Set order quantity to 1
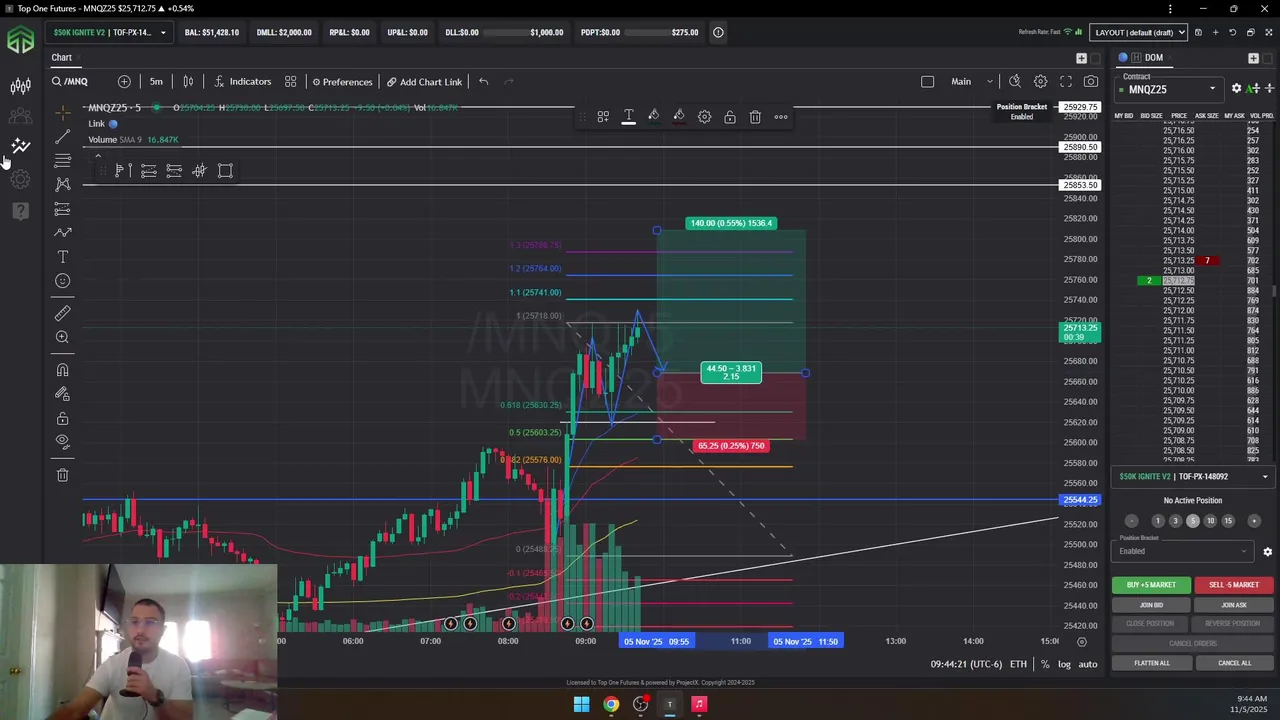This screenshot has width=1280, height=720. (1157, 521)
